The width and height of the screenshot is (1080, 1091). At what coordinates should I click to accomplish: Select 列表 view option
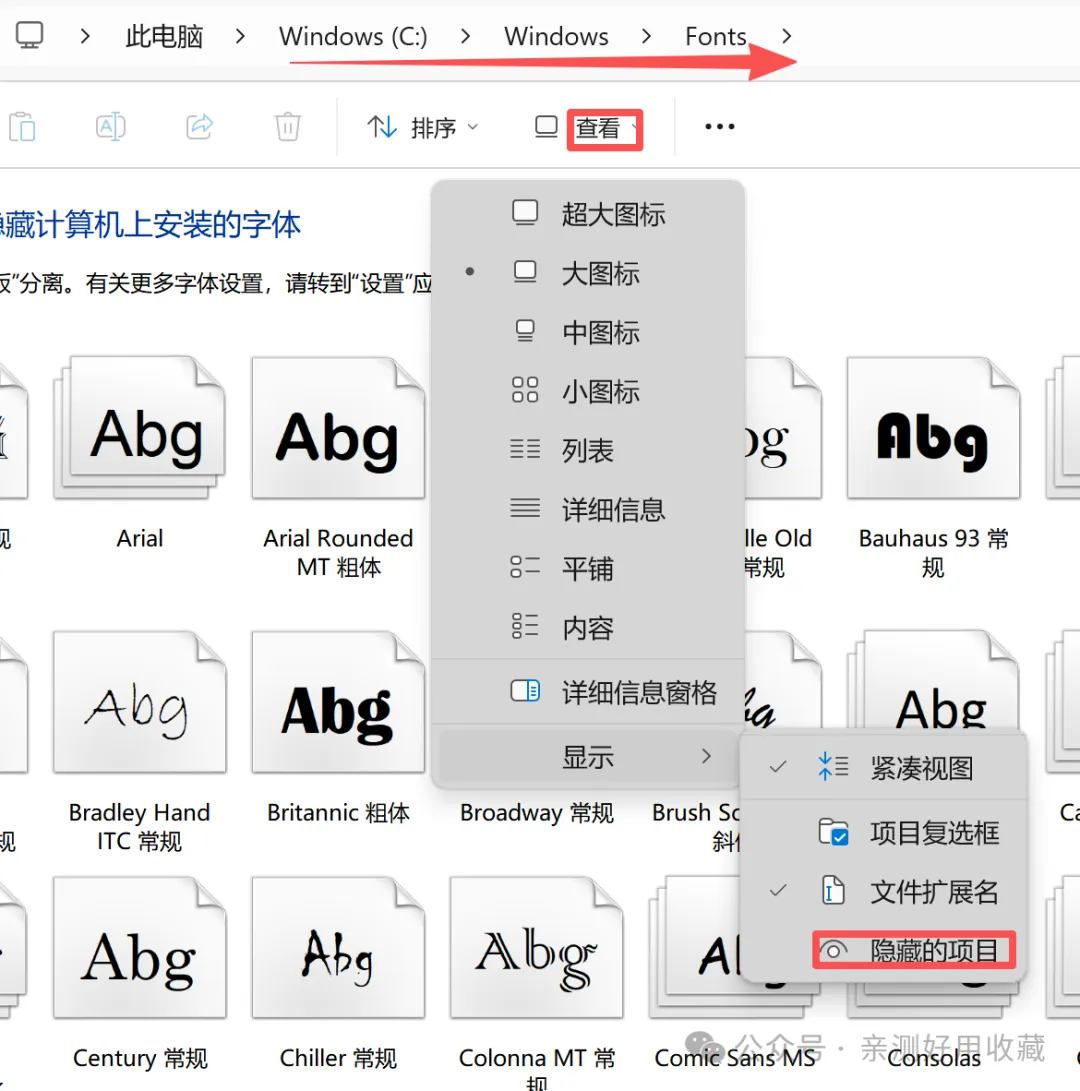(x=588, y=451)
